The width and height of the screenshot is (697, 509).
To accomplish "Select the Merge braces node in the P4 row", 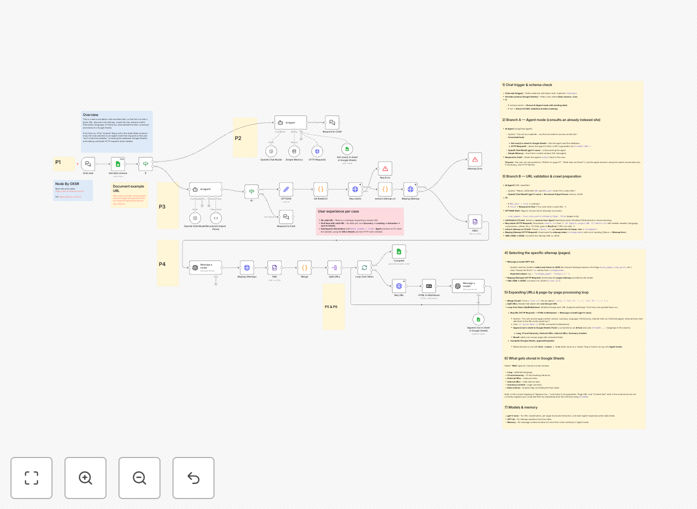I will pyautogui.click(x=304, y=267).
